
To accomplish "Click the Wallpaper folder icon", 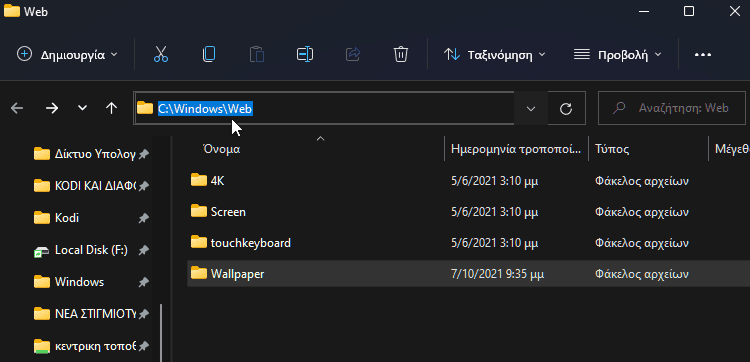I will coord(199,274).
